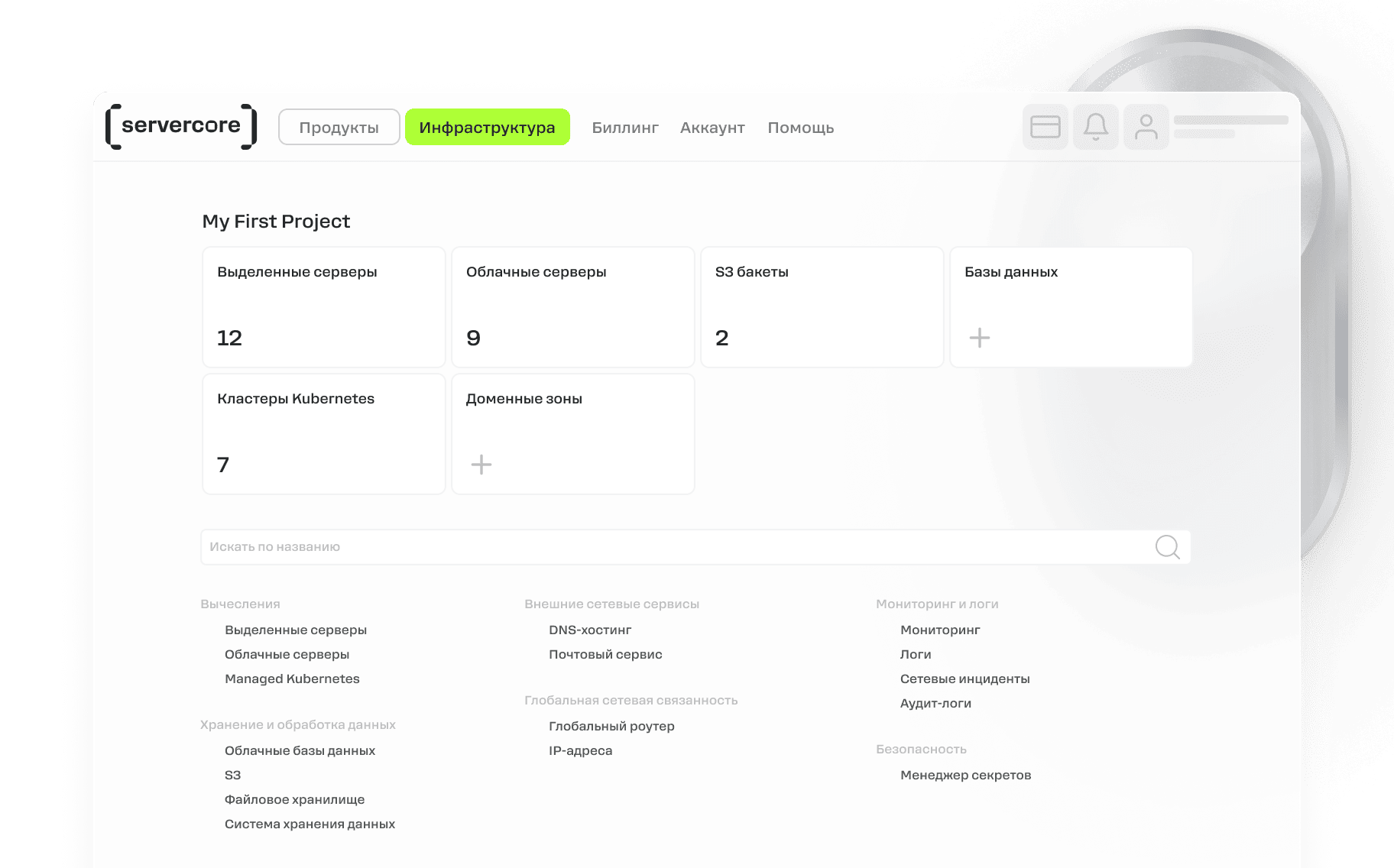Image resolution: width=1394 pixels, height=868 pixels.
Task: Select Managed Kubernetes link
Action: point(293,678)
